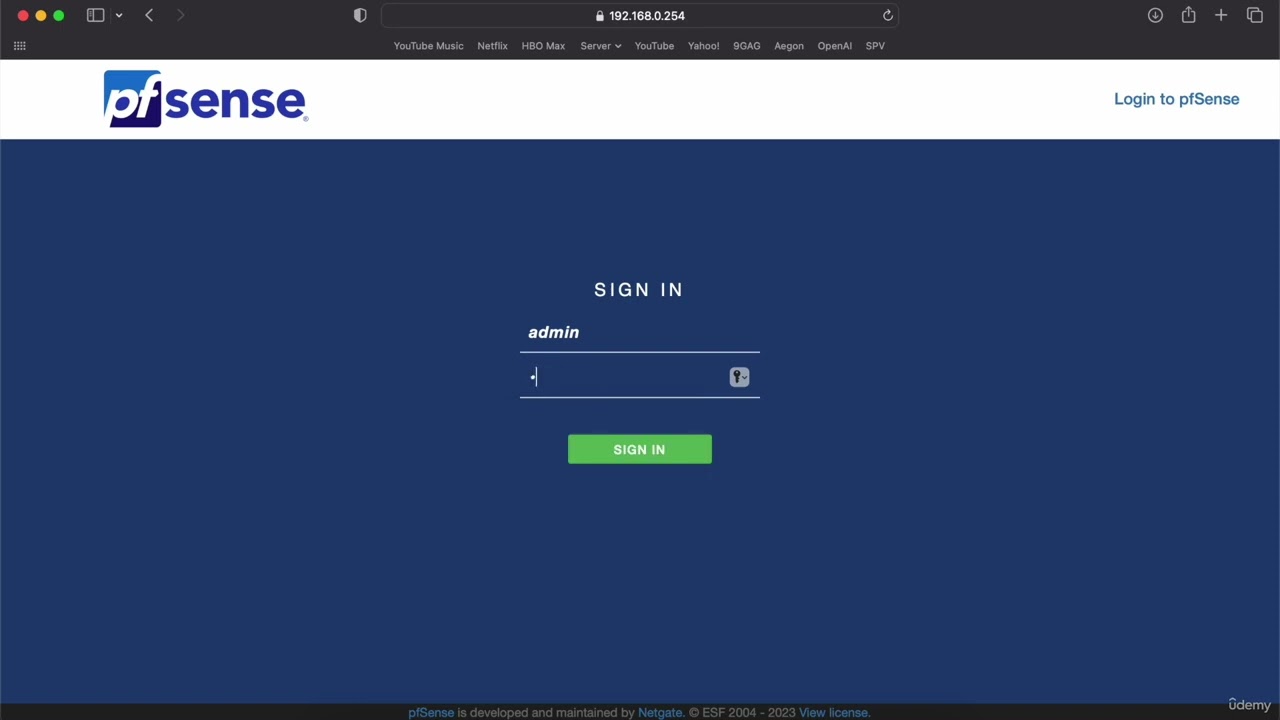Show the downloads icon in Safari toolbar

(1155, 15)
